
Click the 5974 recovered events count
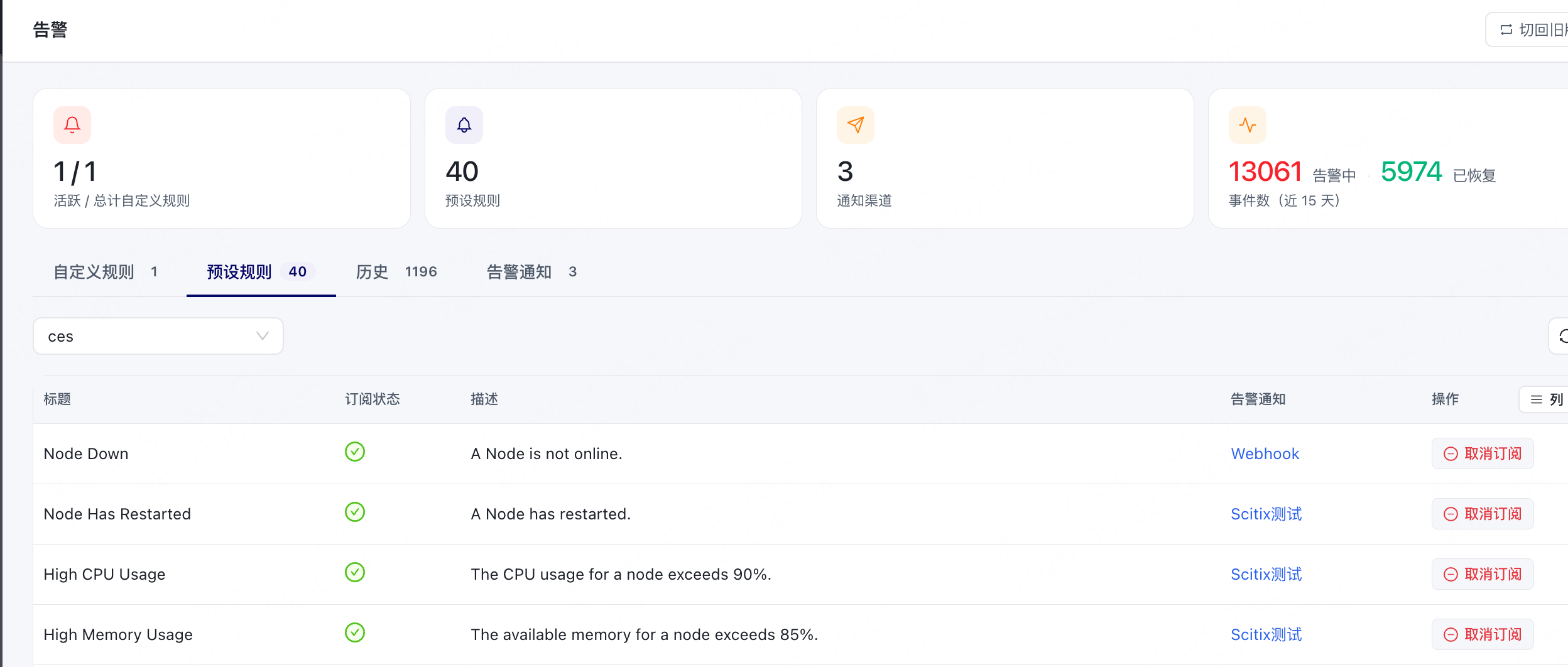click(1411, 171)
